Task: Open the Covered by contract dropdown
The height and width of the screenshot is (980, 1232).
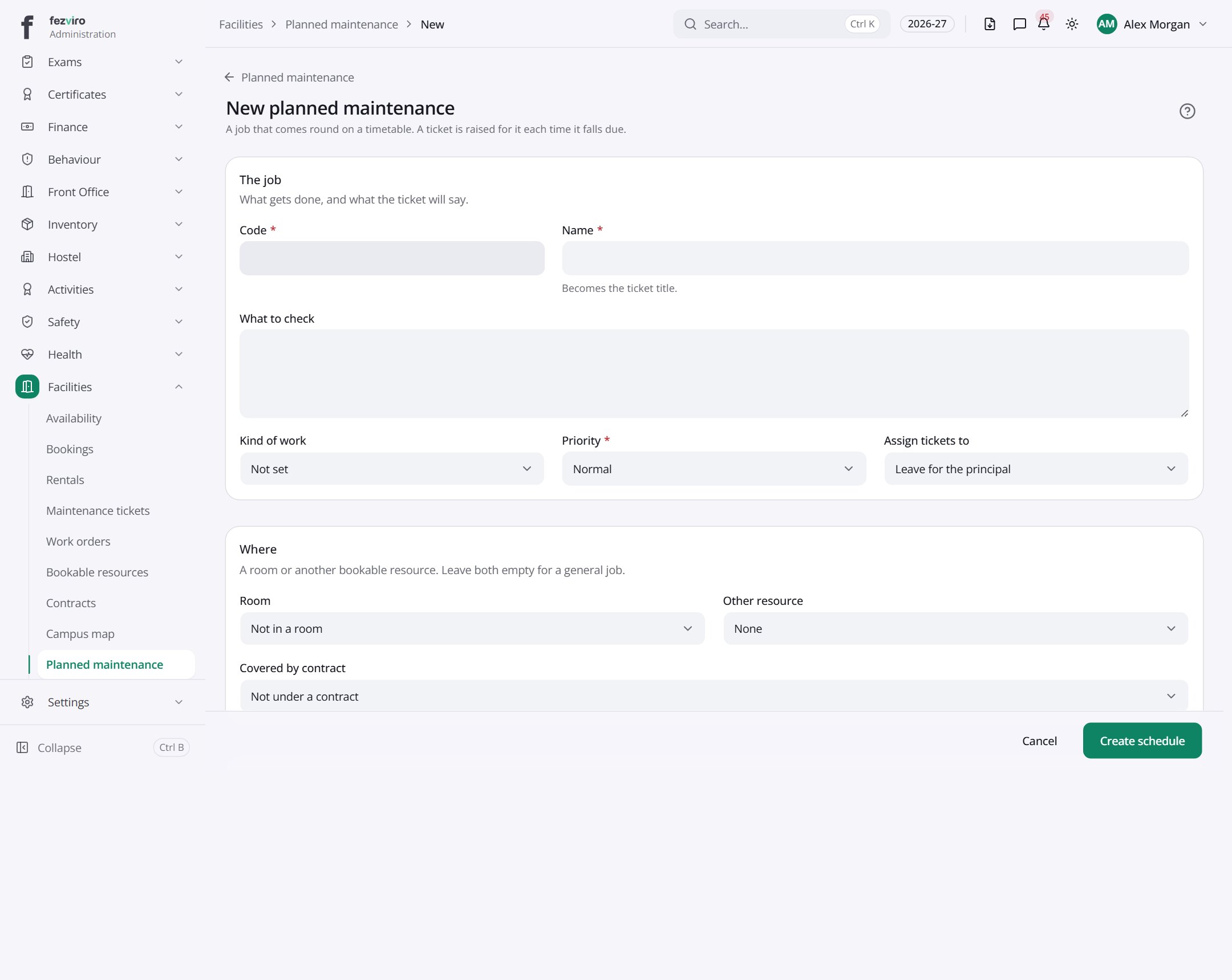Action: click(714, 696)
